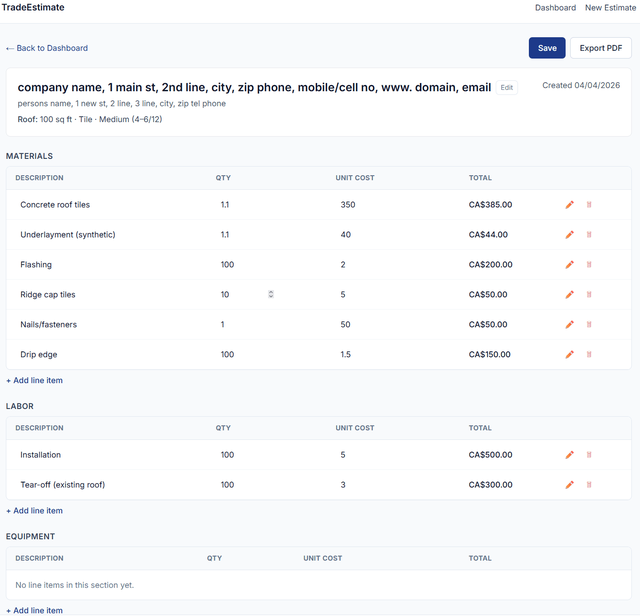
Task: Click Ridge cap tiles quantity field
Action: pos(247,294)
